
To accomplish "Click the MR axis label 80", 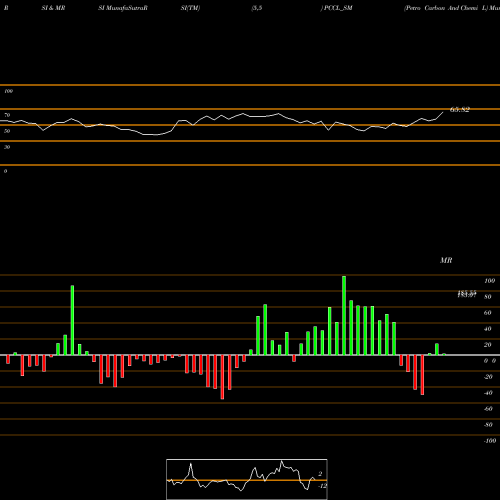I will click(x=488, y=297).
